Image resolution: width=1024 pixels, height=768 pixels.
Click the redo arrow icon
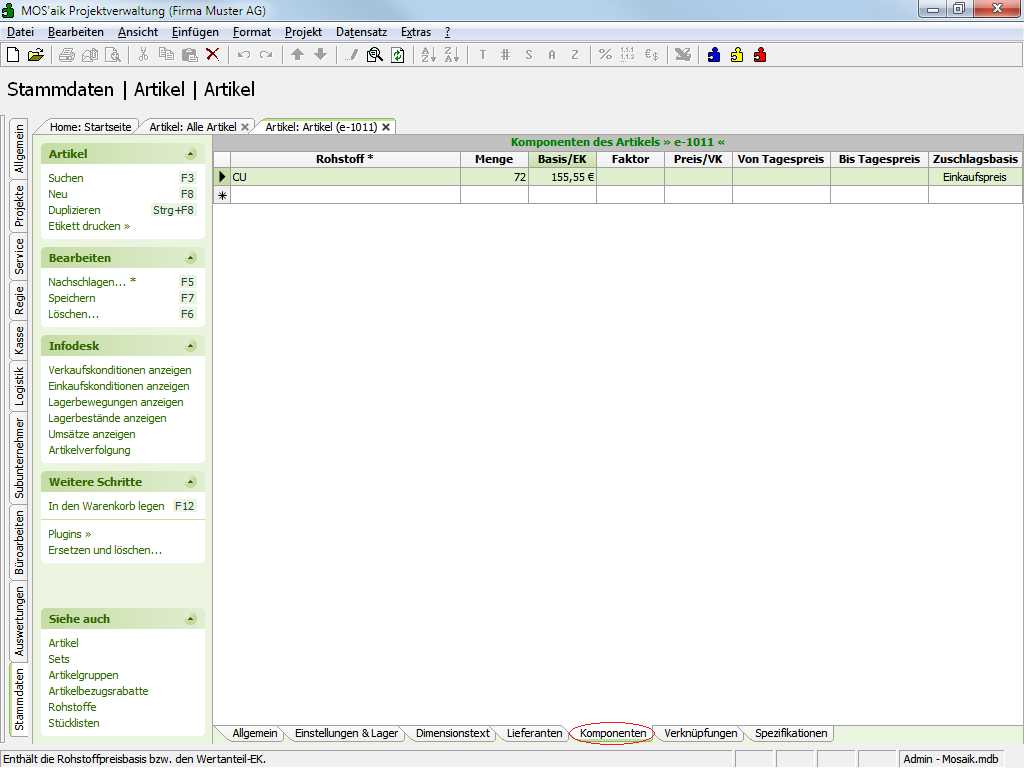266,55
